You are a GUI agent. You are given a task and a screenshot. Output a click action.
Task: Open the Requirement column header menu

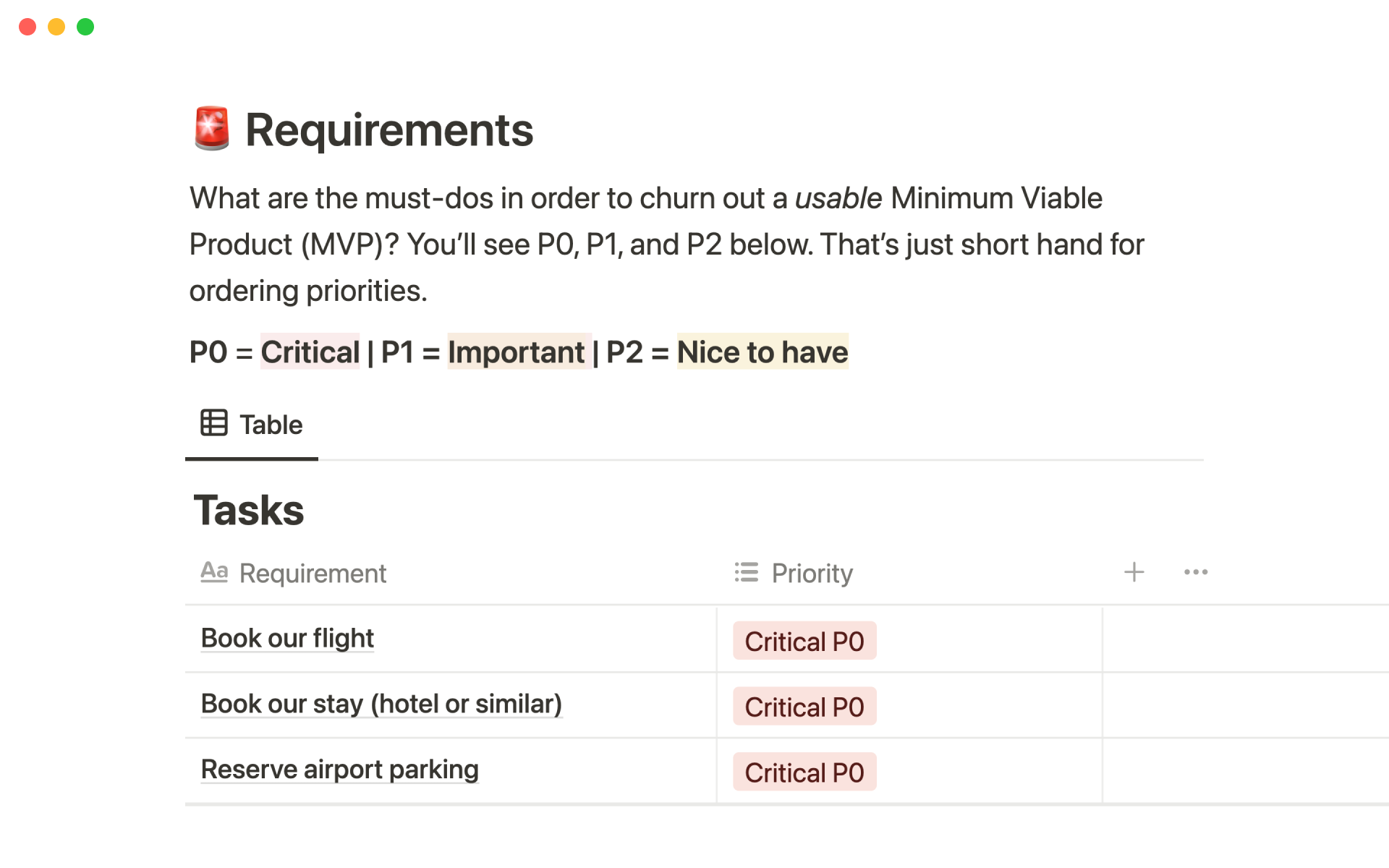pos(313,574)
